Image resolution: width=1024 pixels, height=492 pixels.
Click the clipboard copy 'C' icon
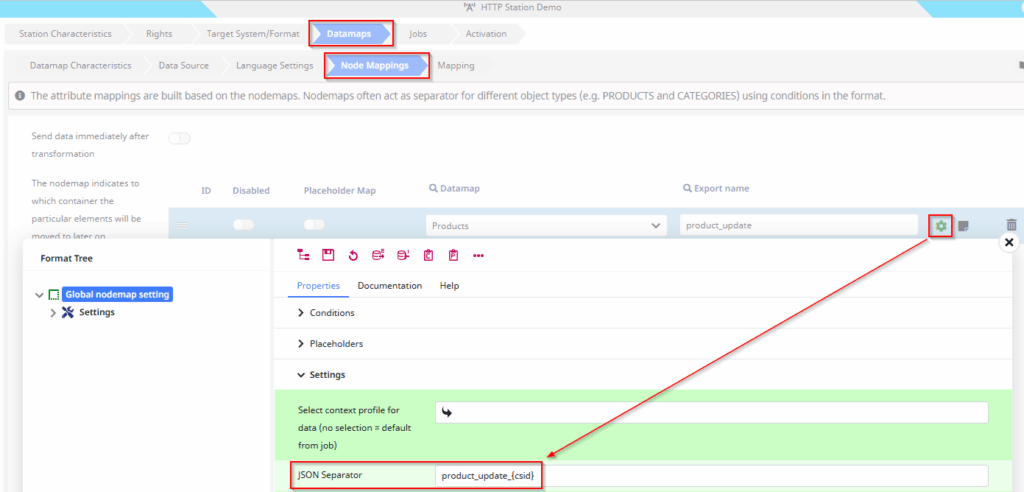pos(428,255)
